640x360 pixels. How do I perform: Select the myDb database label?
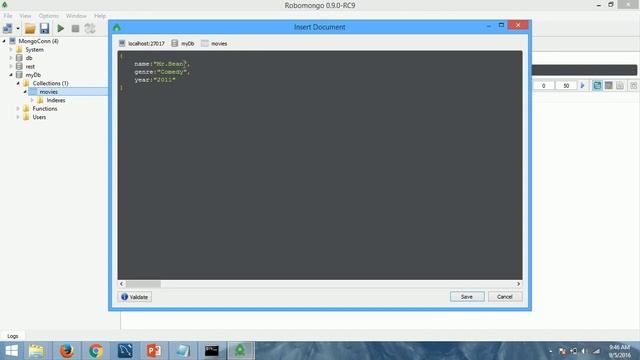click(x=33, y=75)
